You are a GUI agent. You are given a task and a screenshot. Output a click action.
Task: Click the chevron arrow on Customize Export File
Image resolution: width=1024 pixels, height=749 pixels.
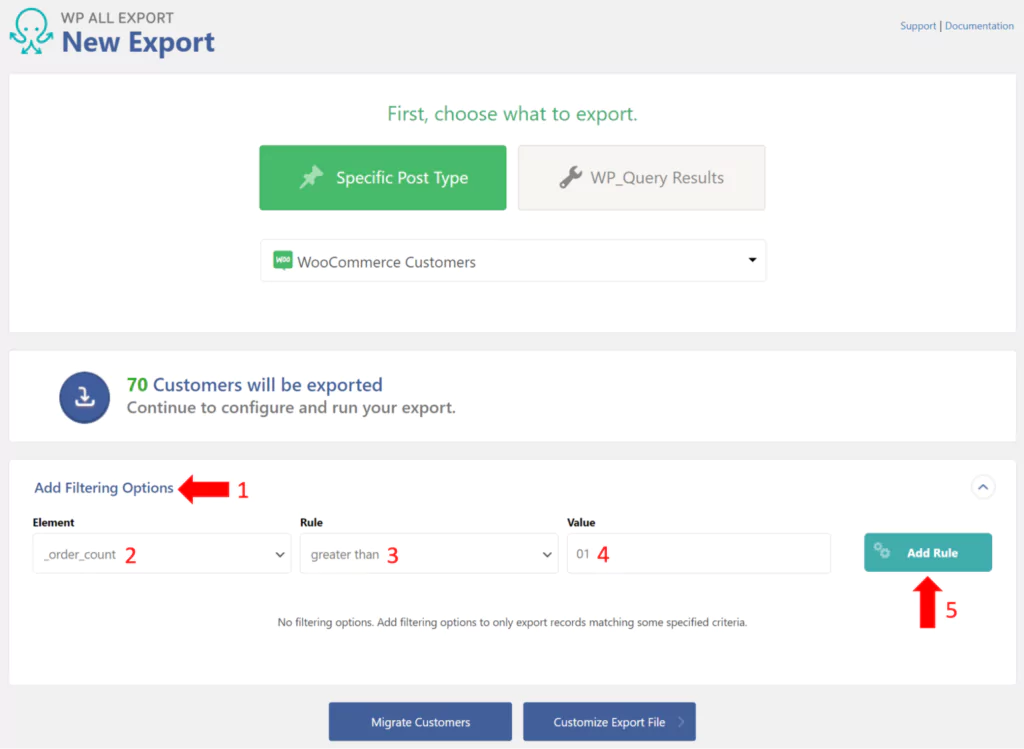(x=681, y=722)
